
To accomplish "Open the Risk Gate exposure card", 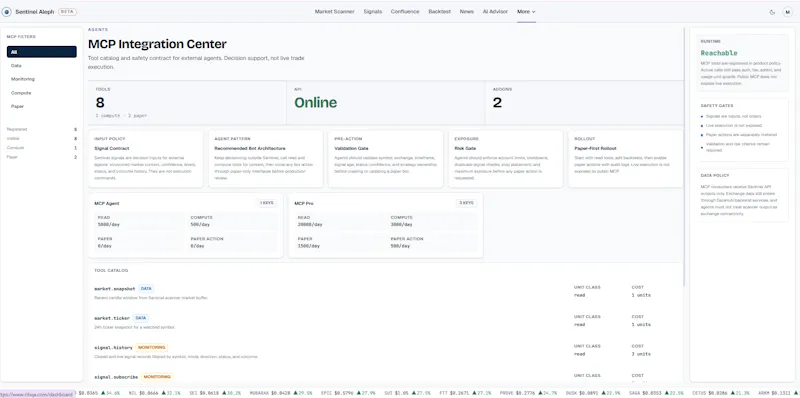I will 505,159.
